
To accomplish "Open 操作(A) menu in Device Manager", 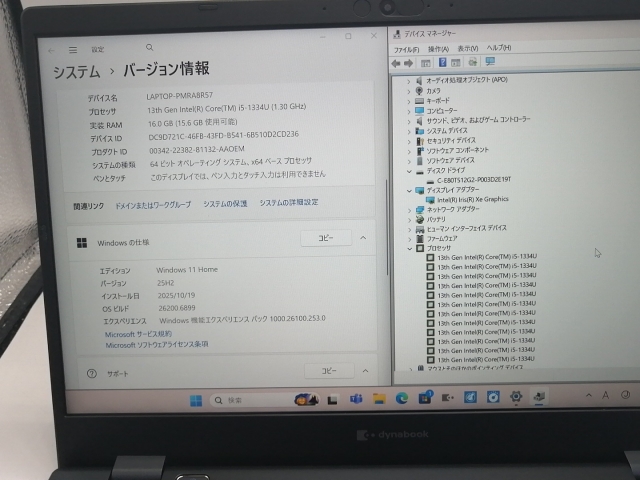I will 438,49.
